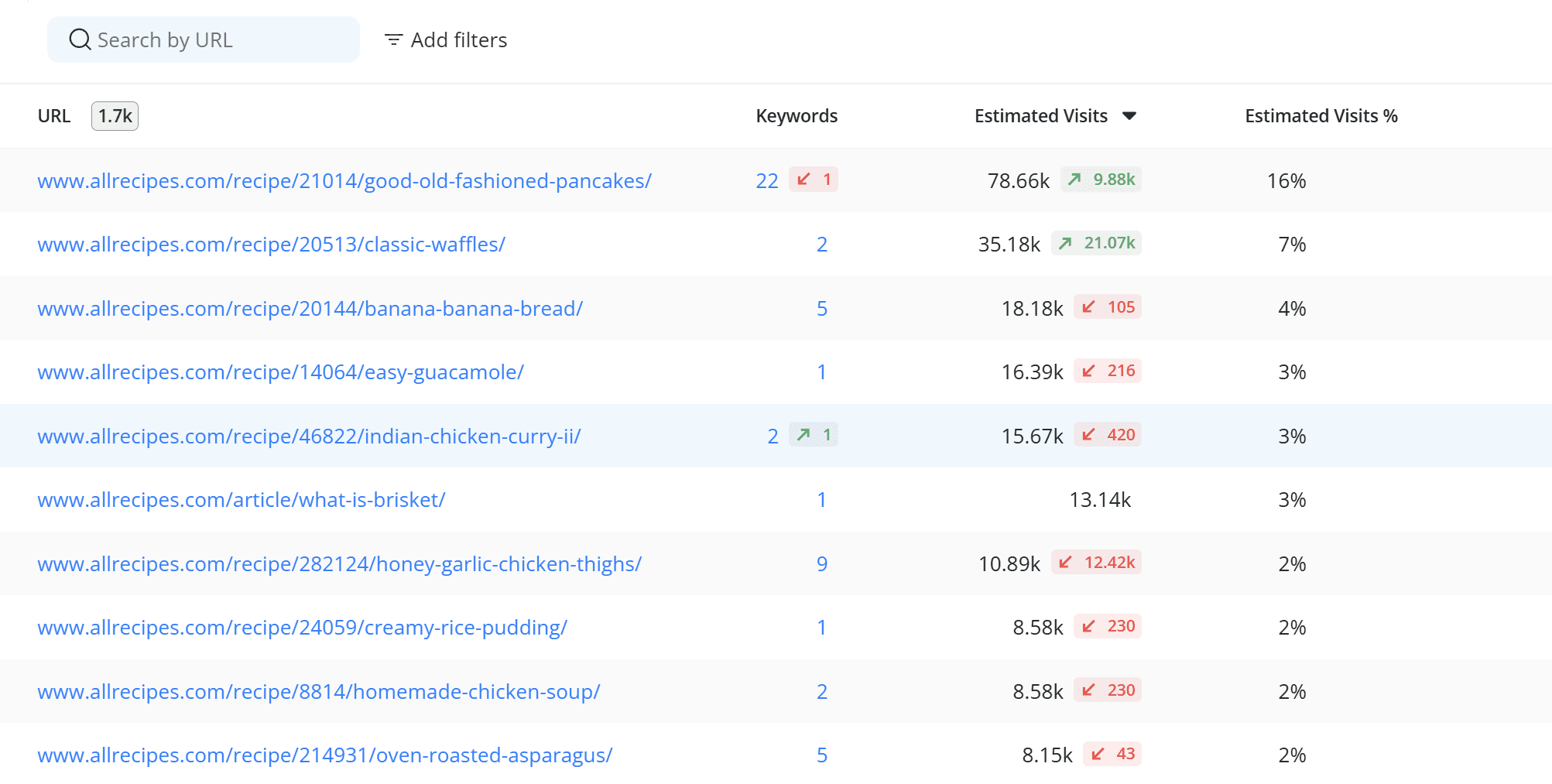Click the filter lines icon
Screen dimensions: 1552x784
393,39
